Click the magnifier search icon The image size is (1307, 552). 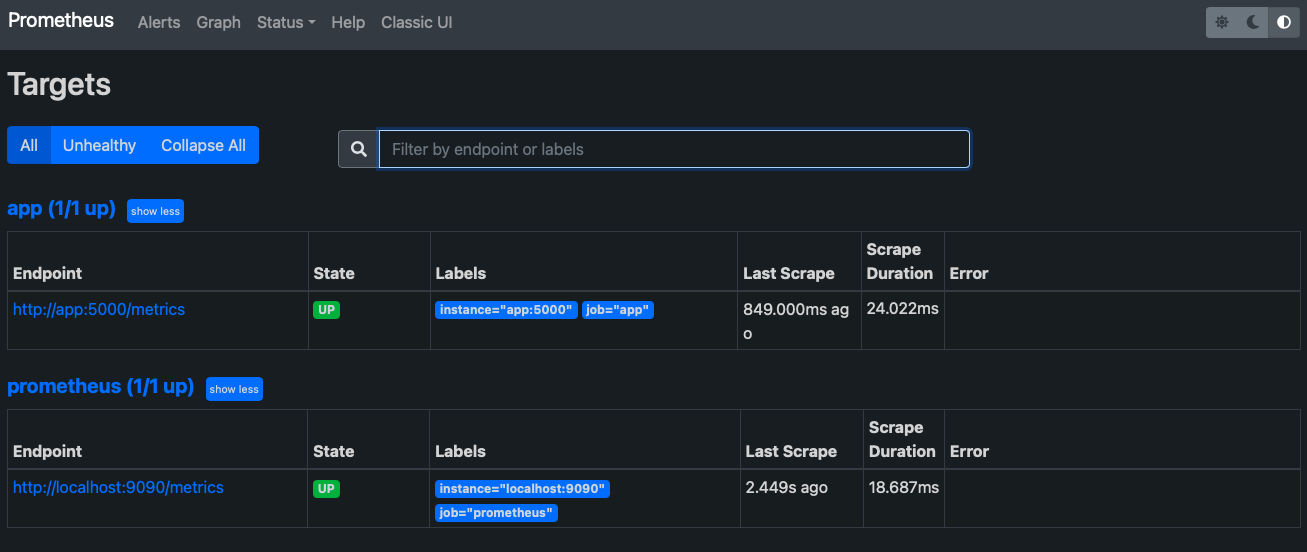pyautogui.click(x=358, y=149)
